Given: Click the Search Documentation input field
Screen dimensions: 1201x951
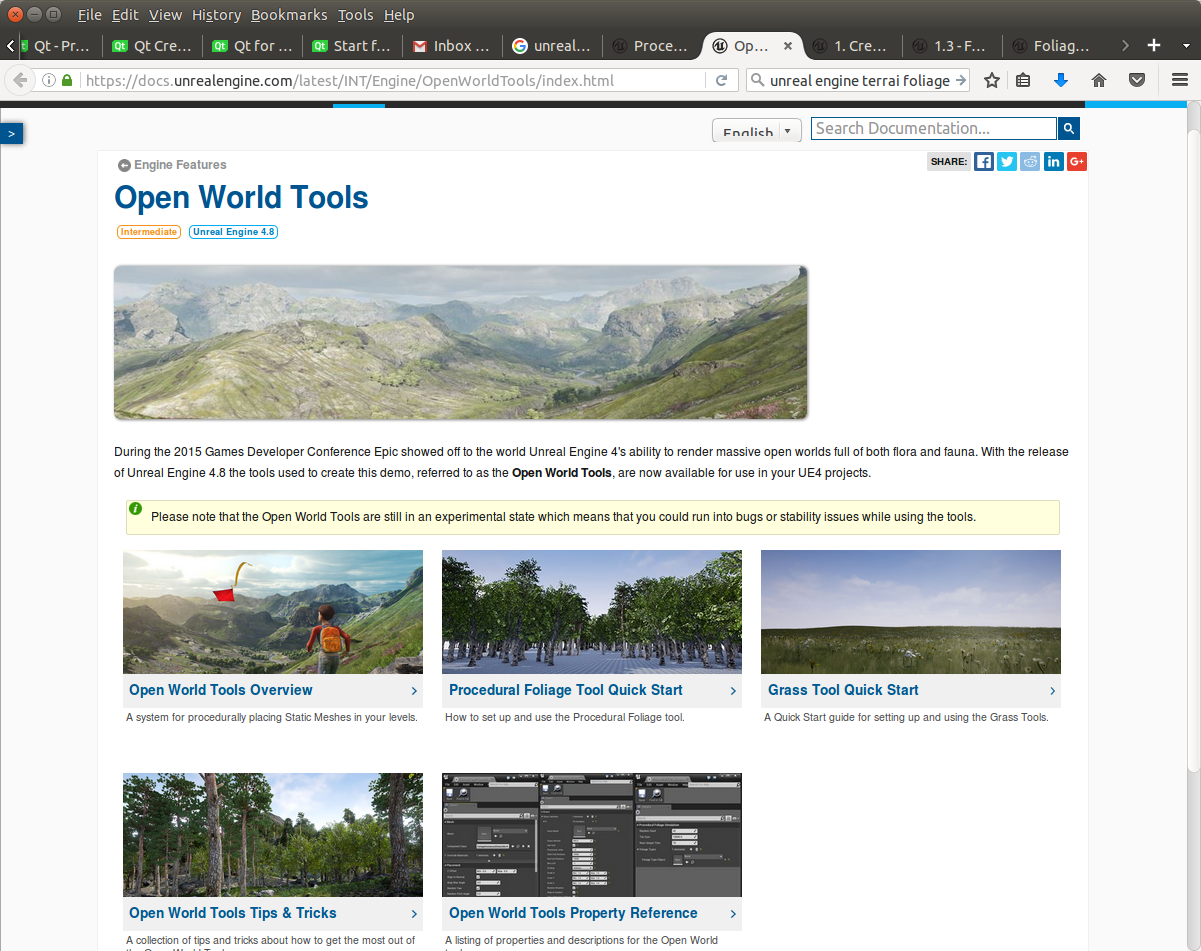Looking at the screenshot, I should 933,128.
